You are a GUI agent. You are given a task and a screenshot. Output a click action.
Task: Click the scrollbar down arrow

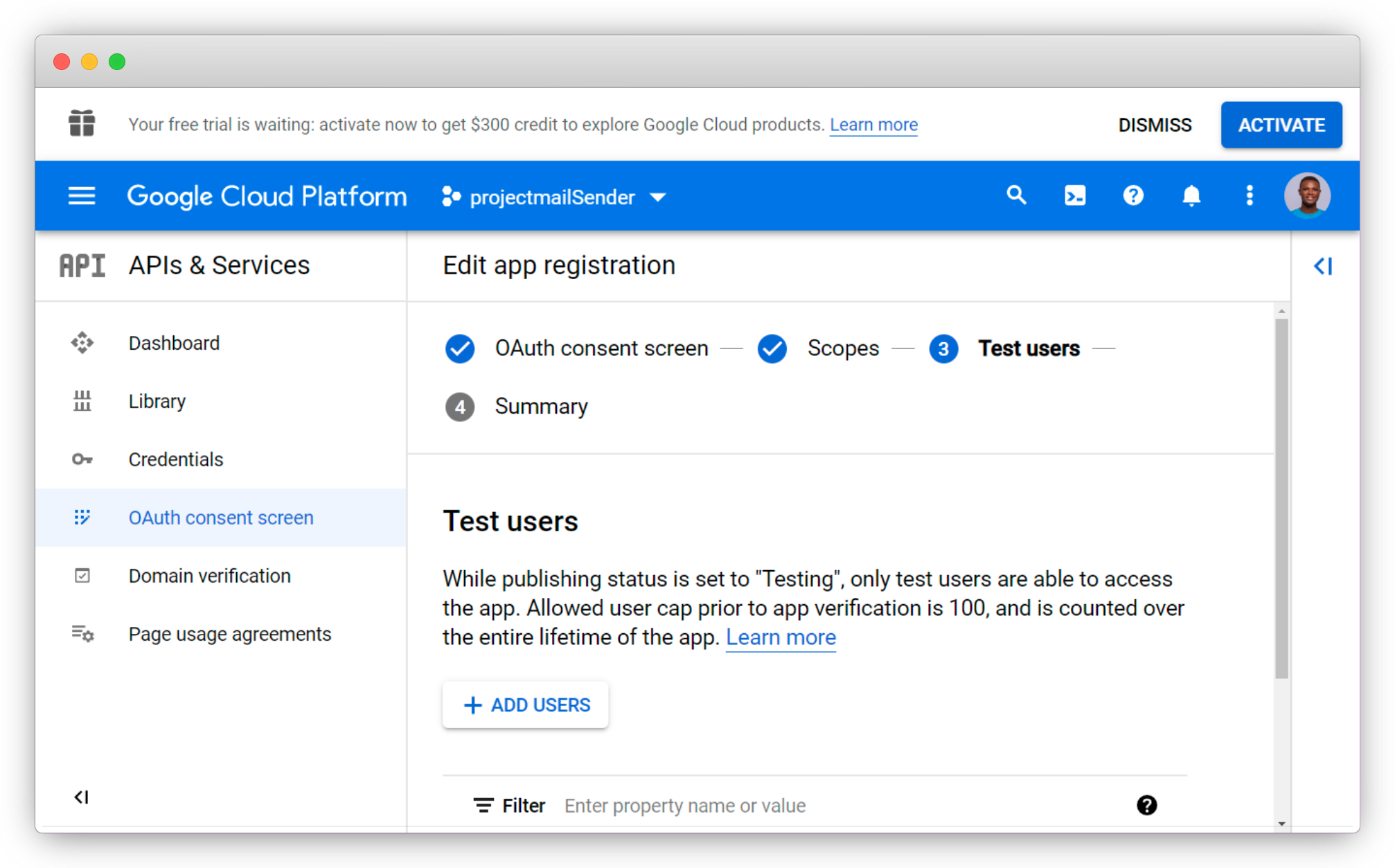click(x=1281, y=823)
